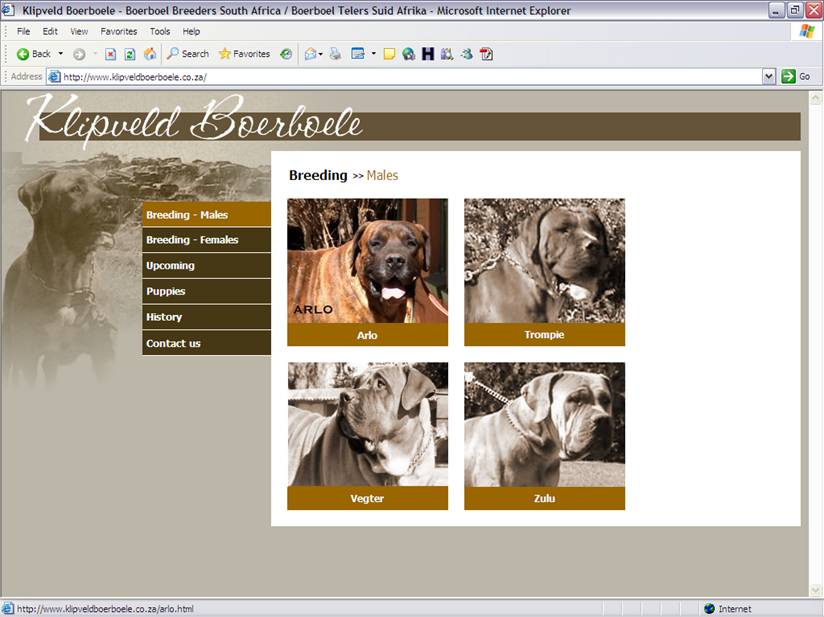
Task: Open the Favorites menu
Action: [x=119, y=32]
